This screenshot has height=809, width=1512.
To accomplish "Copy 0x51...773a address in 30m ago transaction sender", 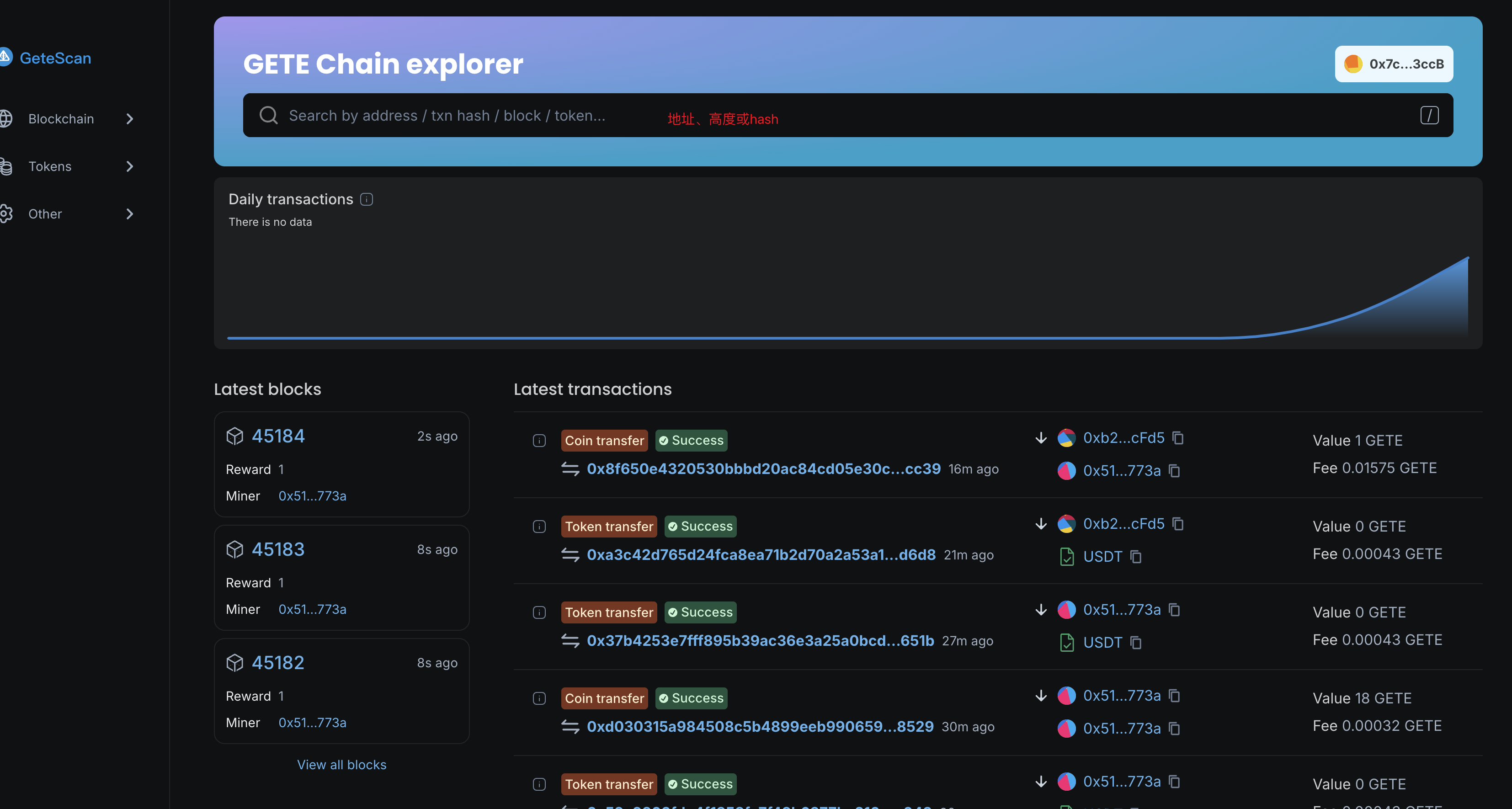I will click(x=1174, y=696).
